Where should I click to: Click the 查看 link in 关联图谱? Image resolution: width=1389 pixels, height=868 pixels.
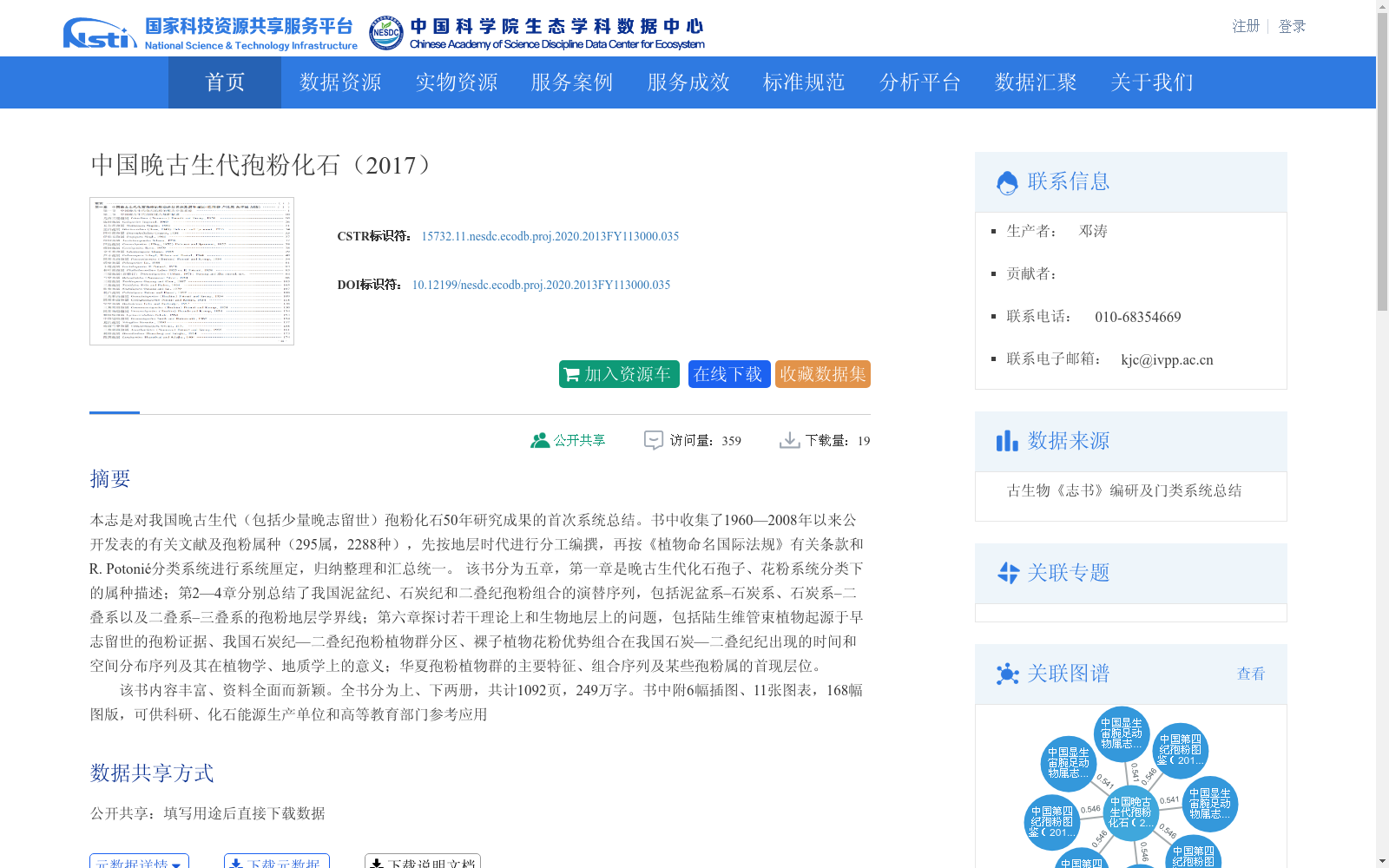(x=1251, y=674)
